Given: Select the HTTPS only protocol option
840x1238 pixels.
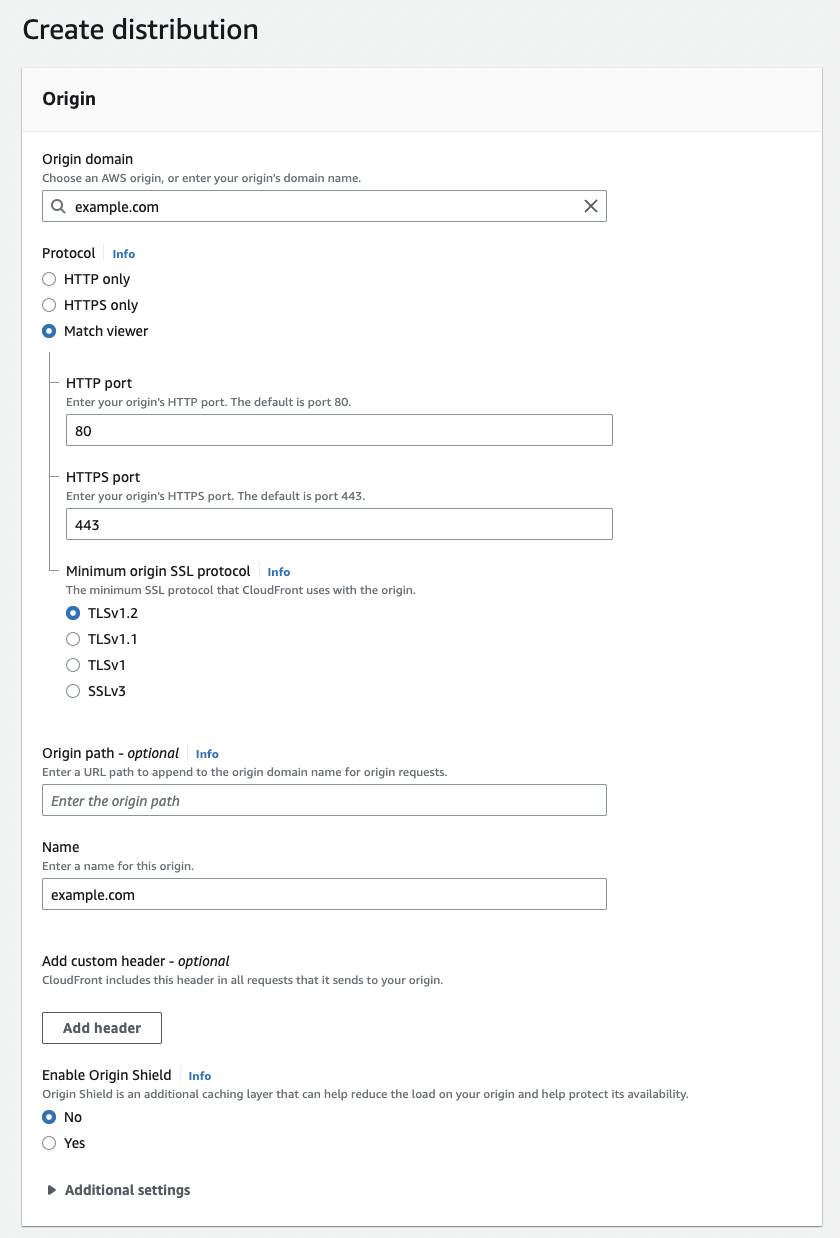Looking at the screenshot, I should point(49,305).
